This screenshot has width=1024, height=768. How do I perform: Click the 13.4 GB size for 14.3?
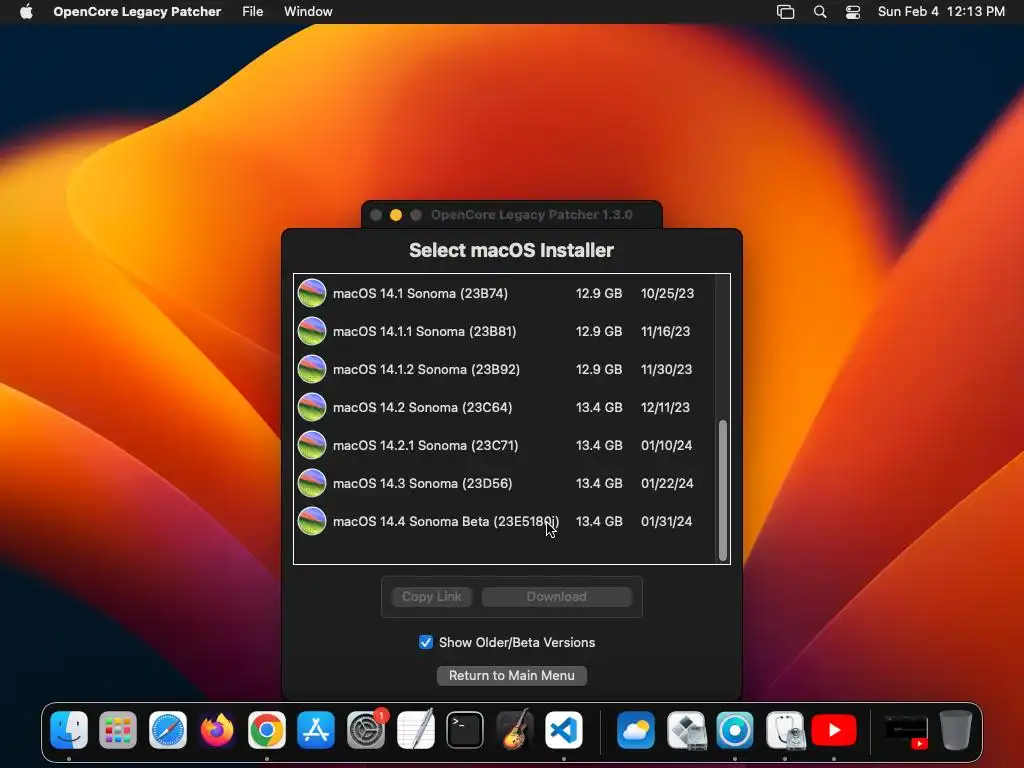coord(599,483)
